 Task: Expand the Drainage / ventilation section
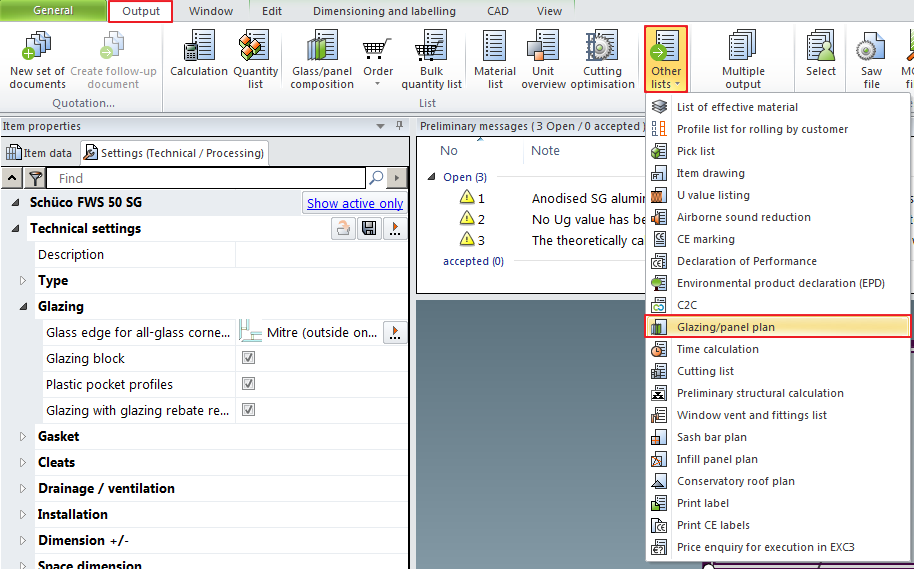pos(24,489)
